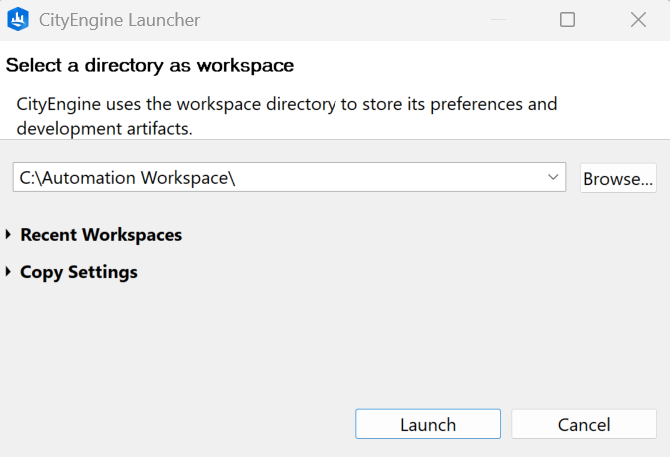The height and width of the screenshot is (457, 670).
Task: Open the workspace path dropdown arrow
Action: [x=553, y=177]
